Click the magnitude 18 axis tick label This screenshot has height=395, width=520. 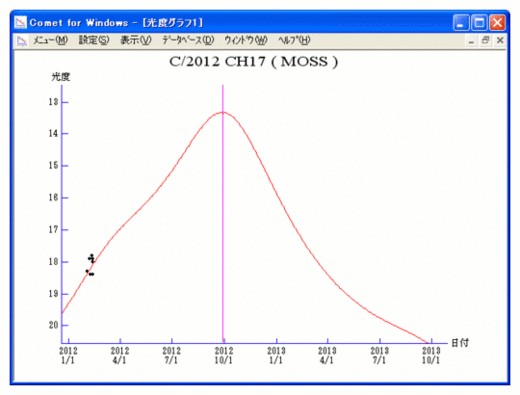click(x=53, y=262)
